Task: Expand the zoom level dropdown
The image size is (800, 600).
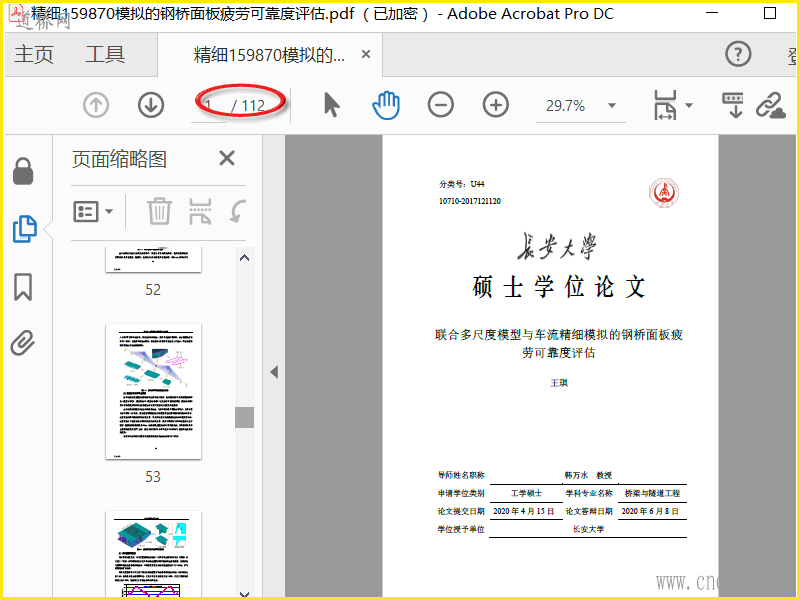Action: [x=612, y=106]
